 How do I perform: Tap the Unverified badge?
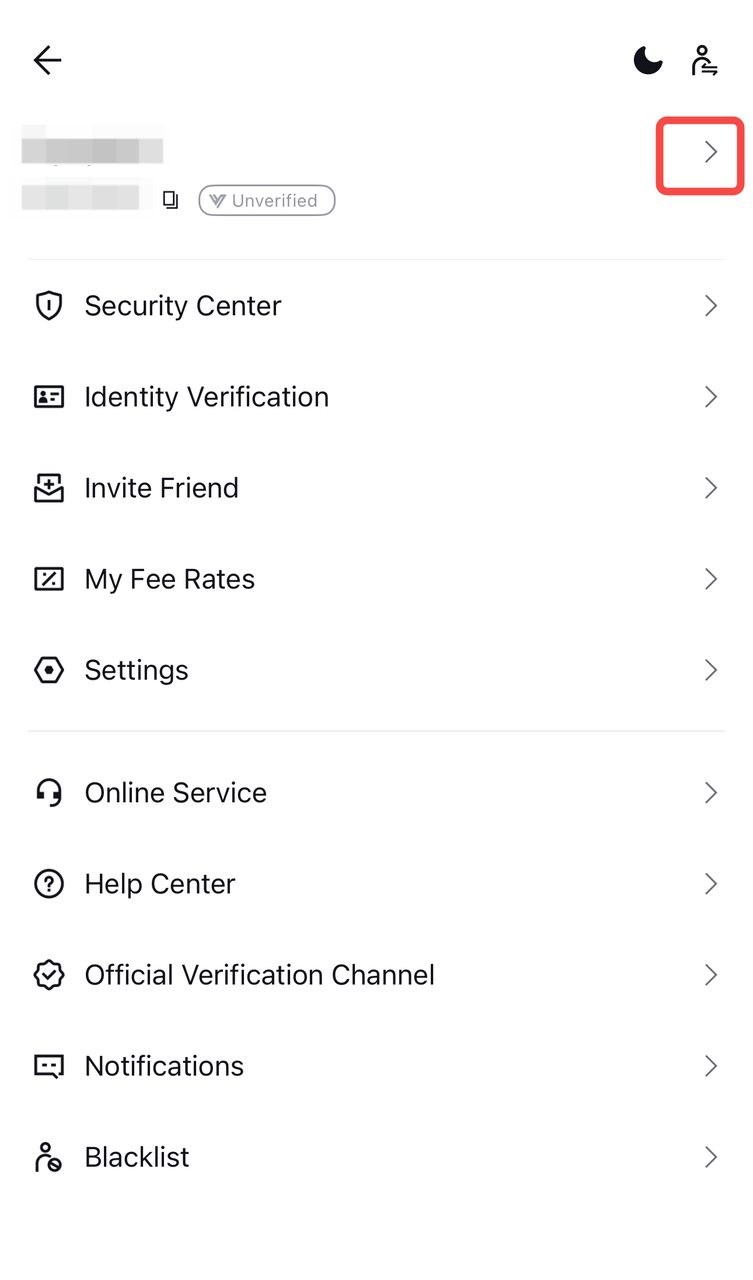click(x=267, y=200)
